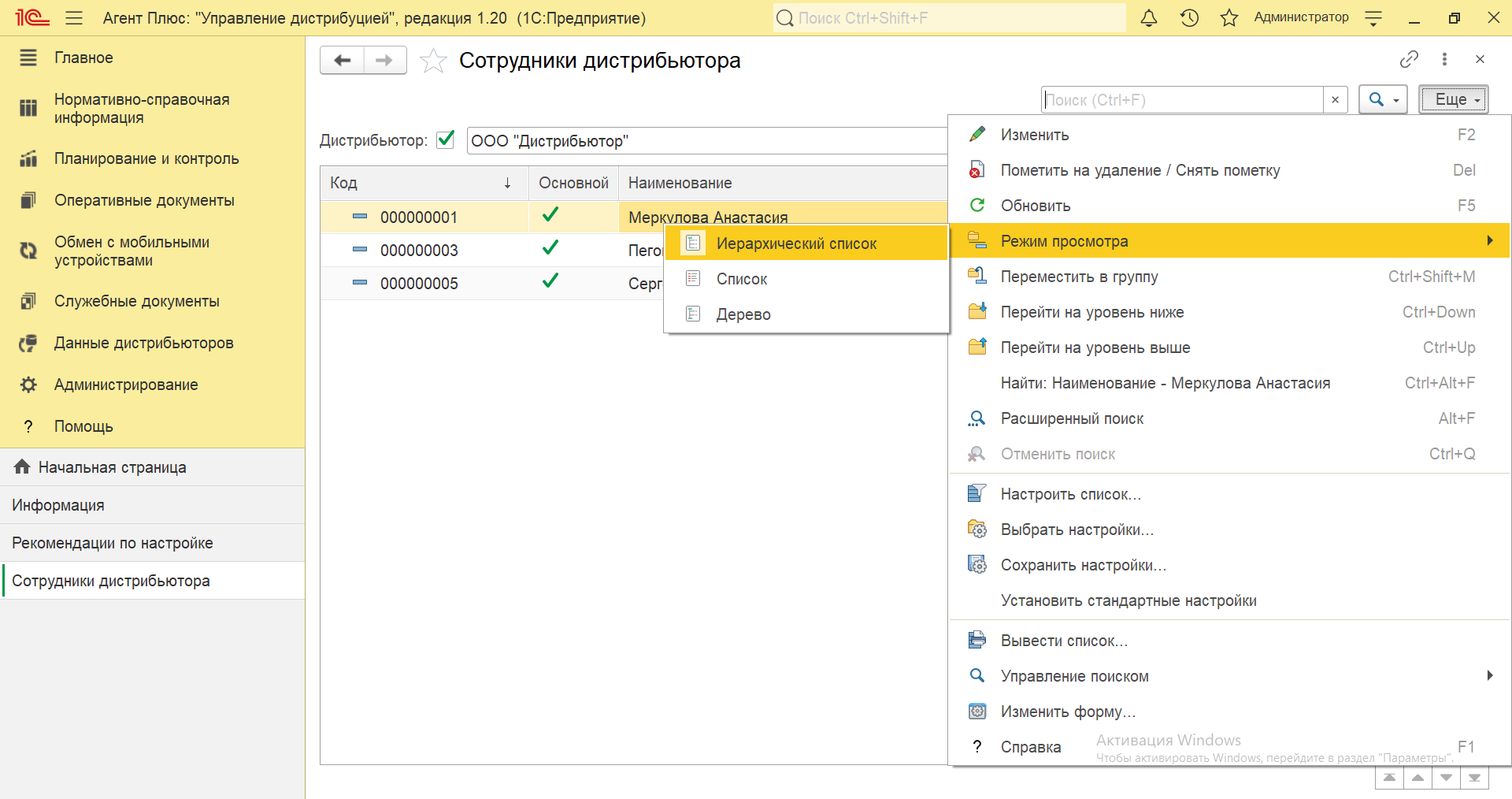Click the Изменить форму icon

[x=977, y=711]
